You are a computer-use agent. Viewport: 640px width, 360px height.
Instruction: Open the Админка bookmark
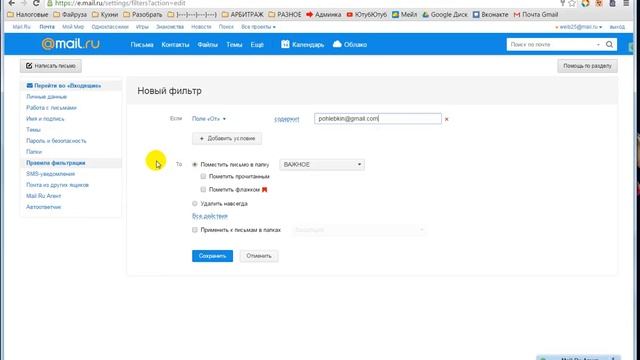pyautogui.click(x=324, y=14)
